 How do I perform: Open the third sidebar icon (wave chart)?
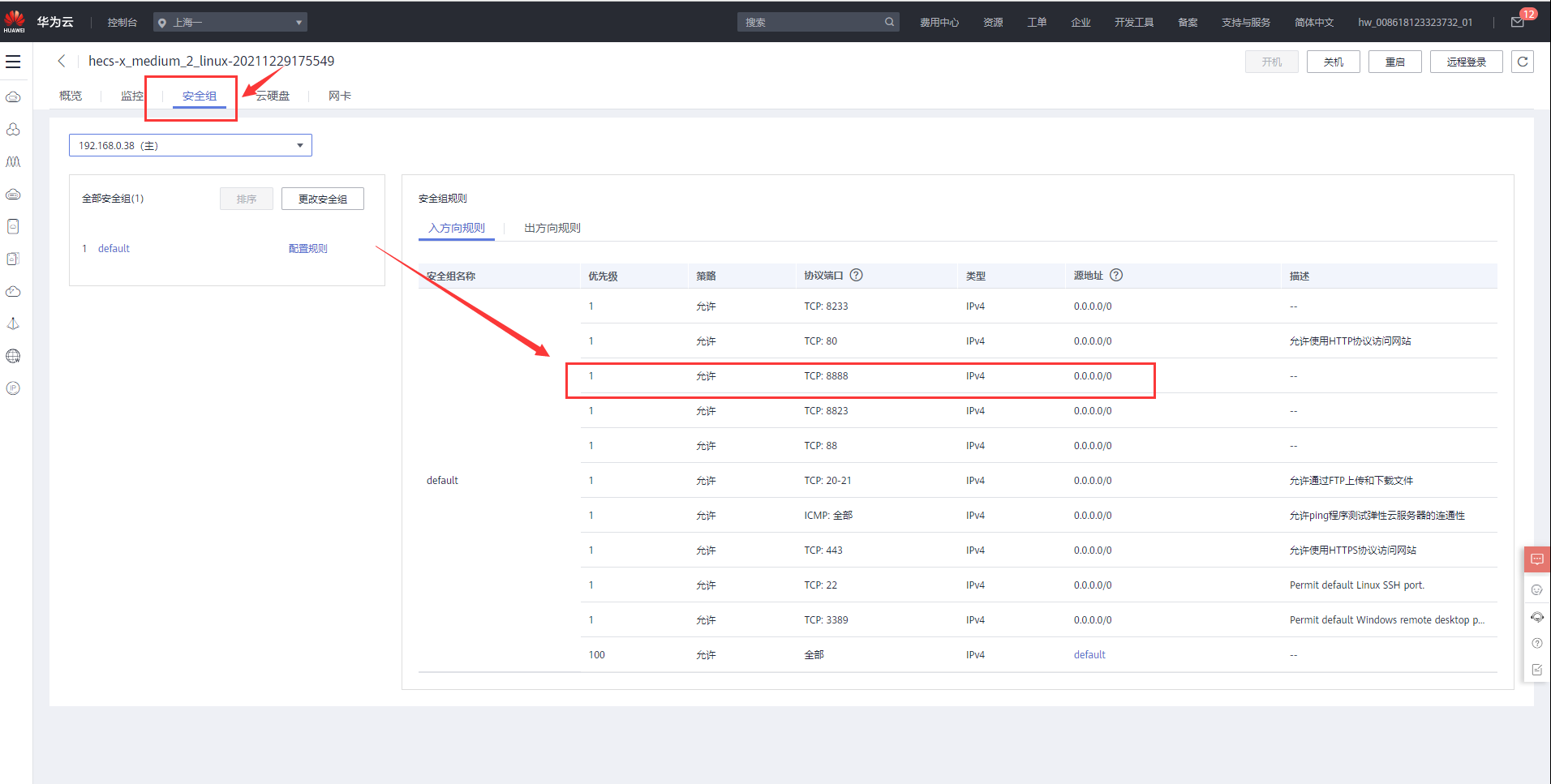tap(13, 162)
